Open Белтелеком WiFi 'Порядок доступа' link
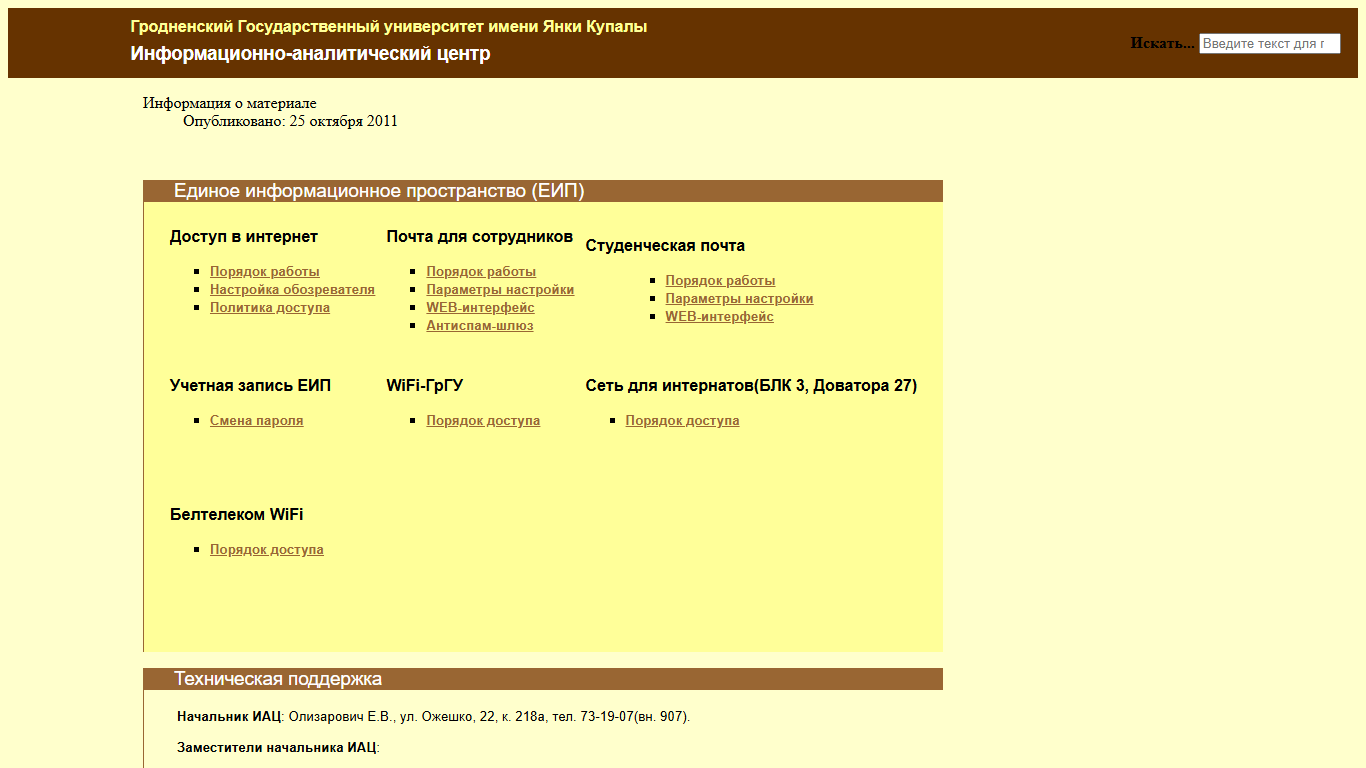This screenshot has width=1366, height=768. click(267, 550)
